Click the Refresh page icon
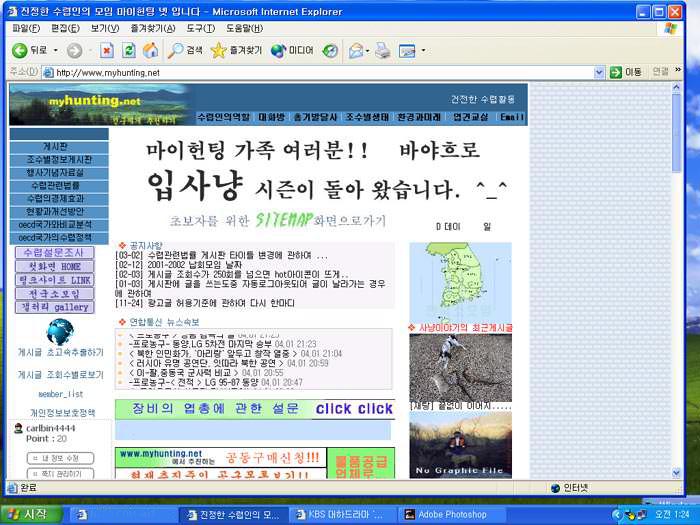Screen dimensions: 700x525 click(128, 50)
